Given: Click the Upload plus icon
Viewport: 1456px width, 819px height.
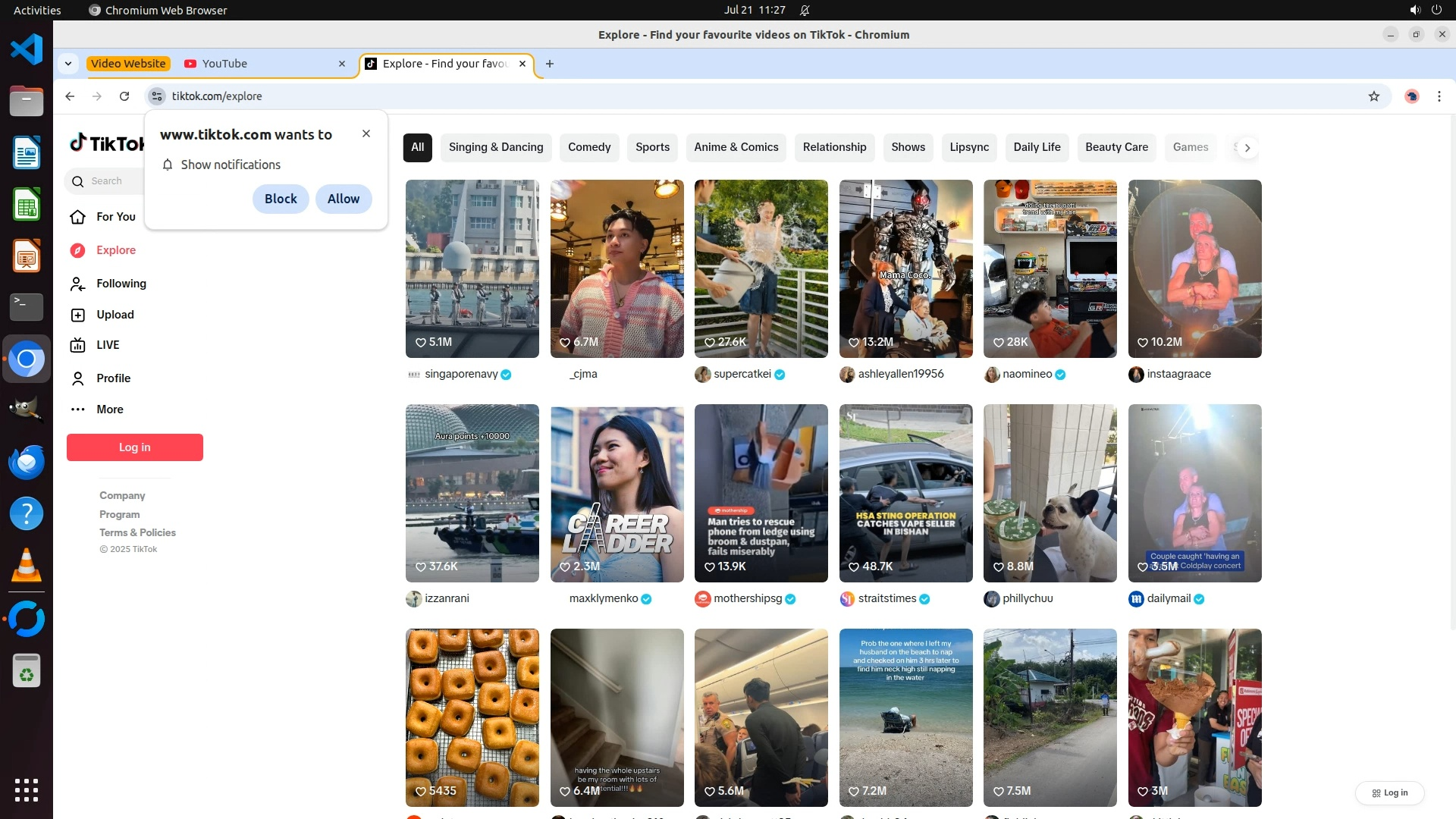Looking at the screenshot, I should coord(77,315).
